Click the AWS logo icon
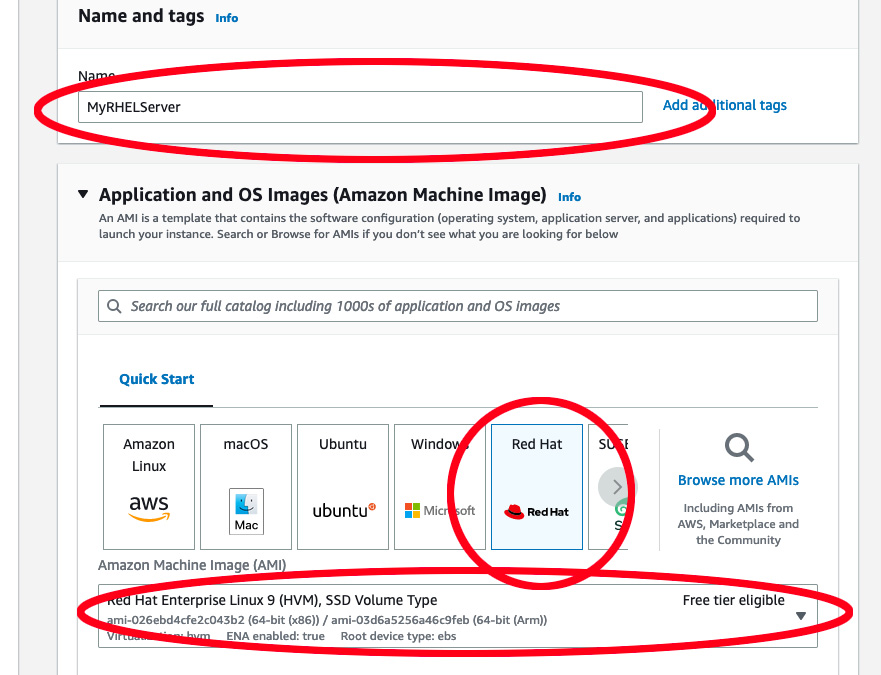 (x=149, y=509)
